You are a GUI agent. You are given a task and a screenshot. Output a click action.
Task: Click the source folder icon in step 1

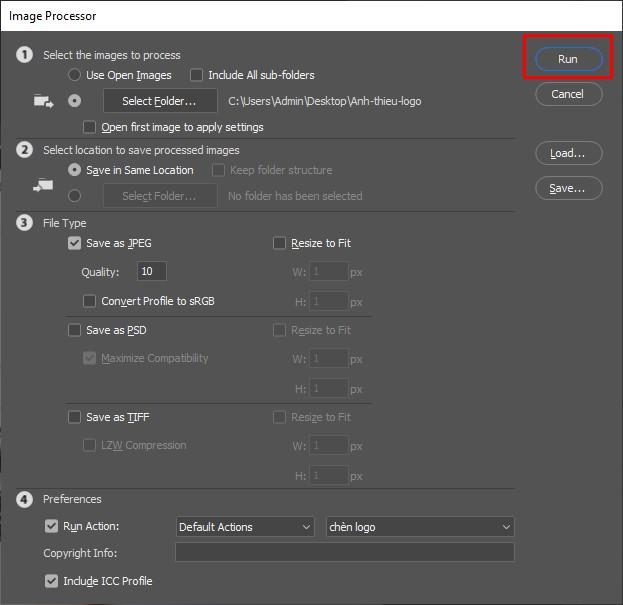pyautogui.click(x=43, y=101)
